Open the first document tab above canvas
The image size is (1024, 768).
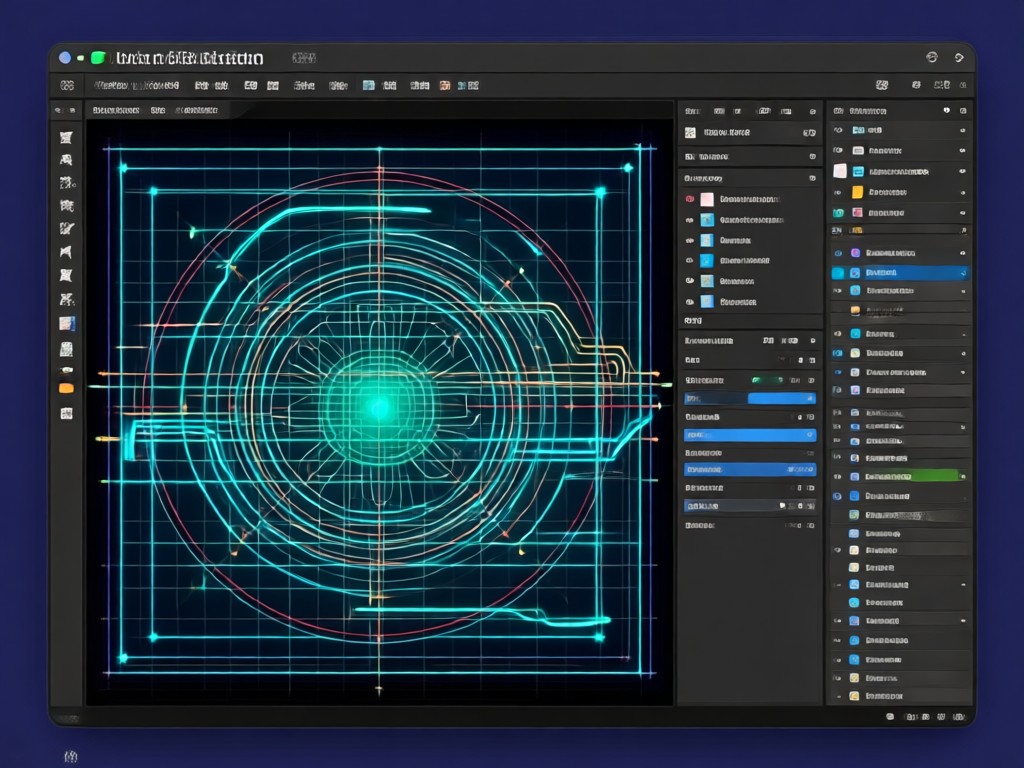coord(116,110)
